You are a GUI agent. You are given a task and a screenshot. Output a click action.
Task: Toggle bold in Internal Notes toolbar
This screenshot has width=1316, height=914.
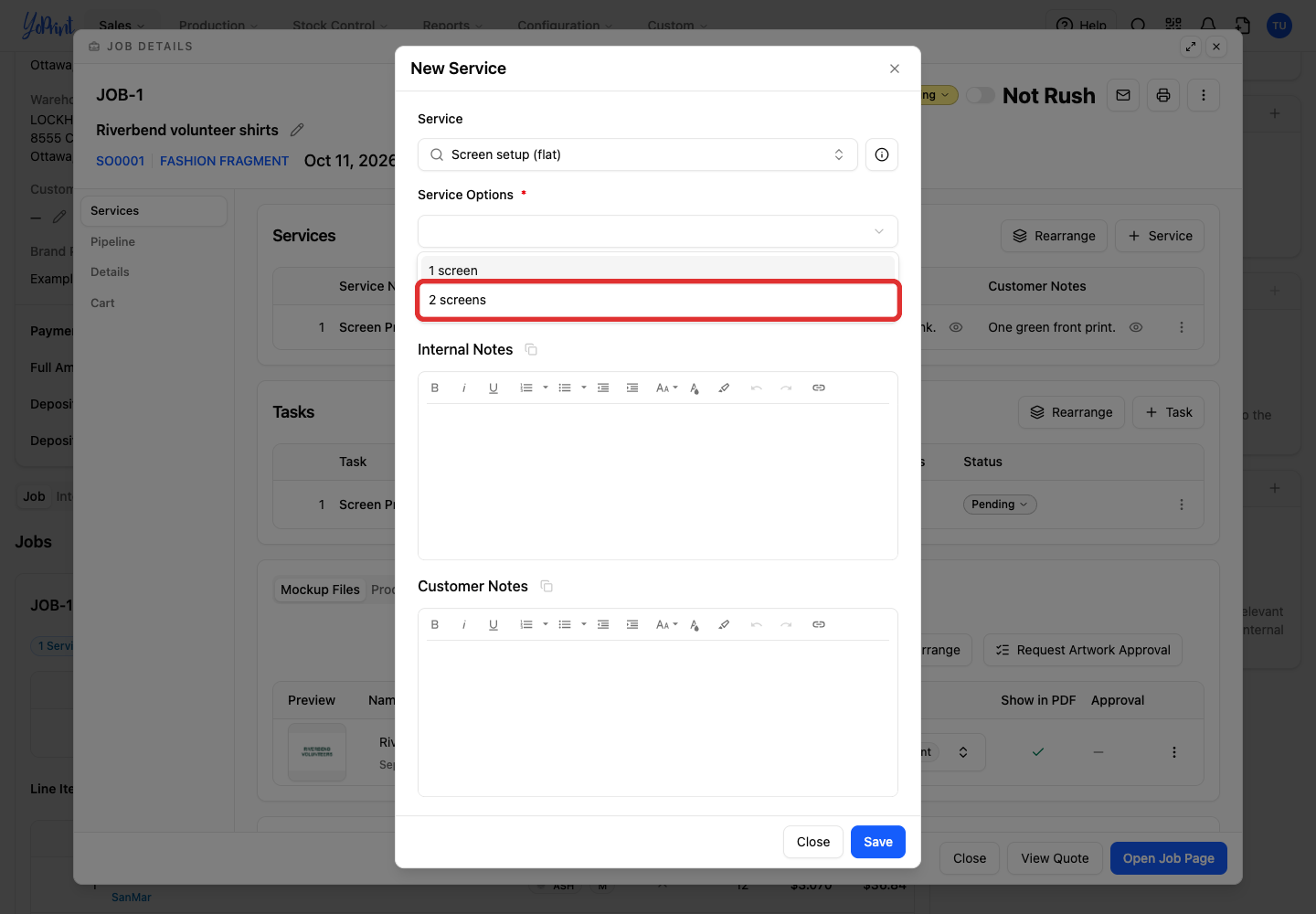435,388
